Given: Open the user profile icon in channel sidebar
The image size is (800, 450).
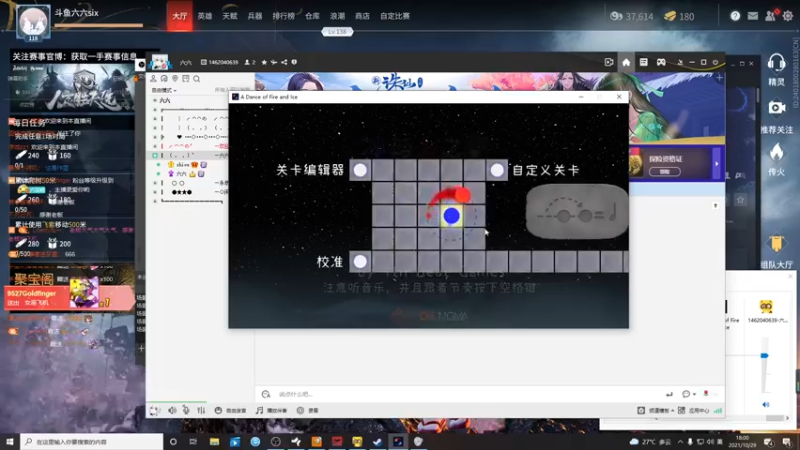Looking at the screenshot, I should [x=153, y=79].
